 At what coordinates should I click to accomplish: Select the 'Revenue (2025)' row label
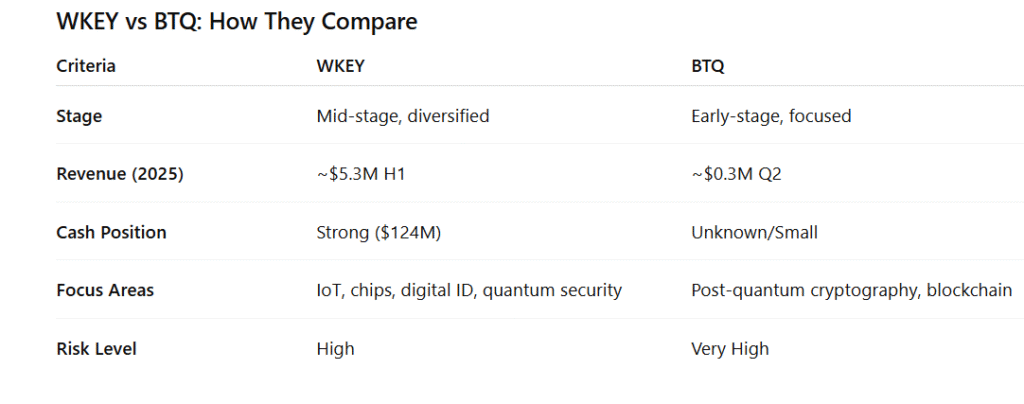tap(120, 174)
